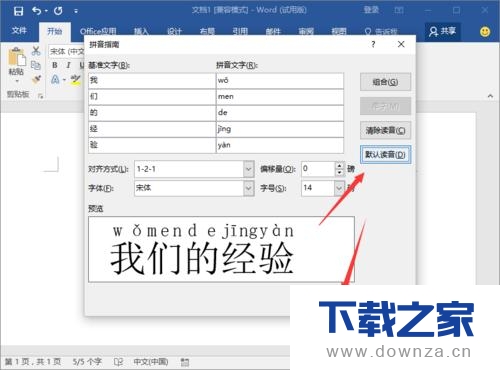The height and width of the screenshot is (370, 500).
Task: Click the base text field containing 验
Action: tap(152, 145)
